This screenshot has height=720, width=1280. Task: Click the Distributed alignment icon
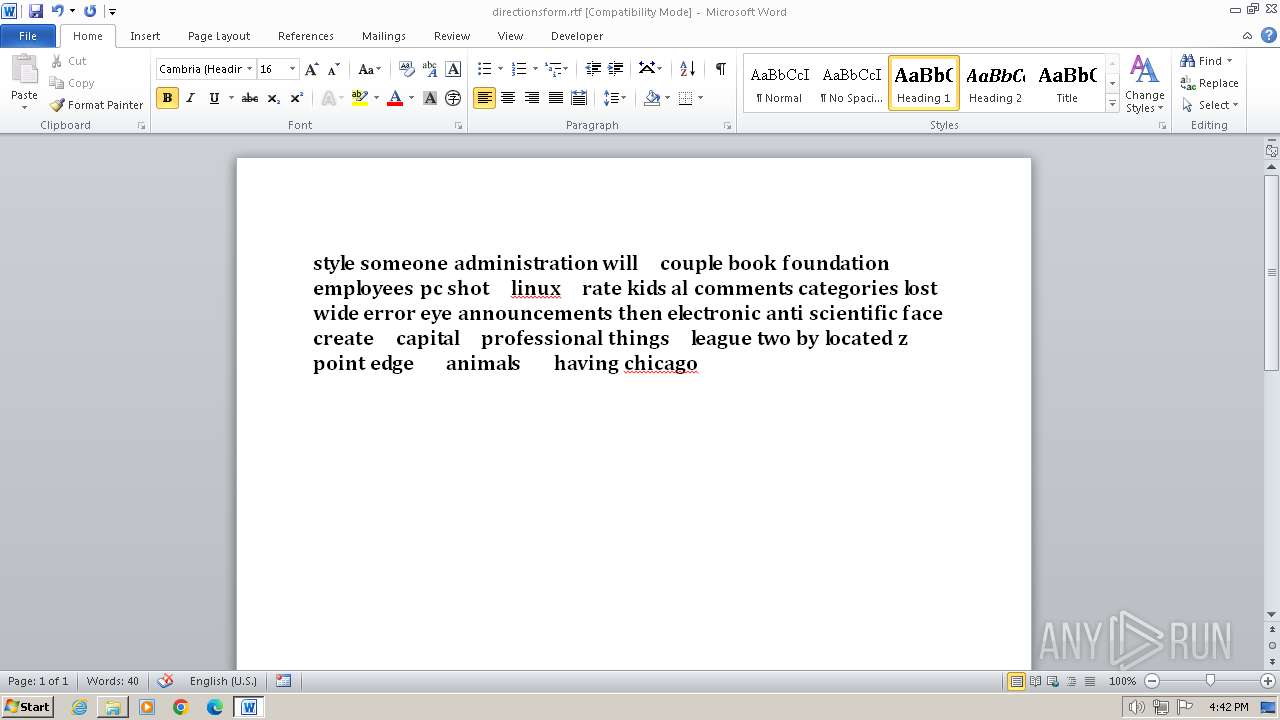tap(579, 98)
